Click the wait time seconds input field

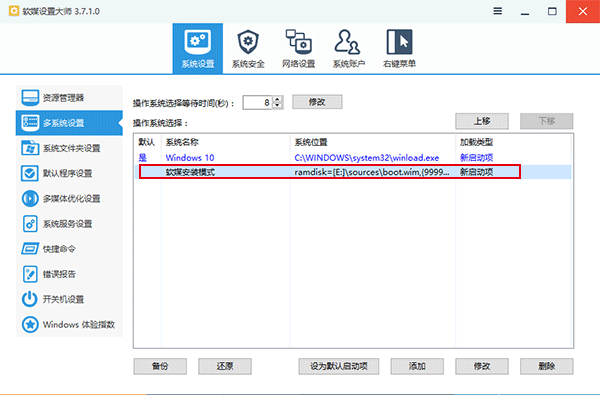(x=258, y=103)
